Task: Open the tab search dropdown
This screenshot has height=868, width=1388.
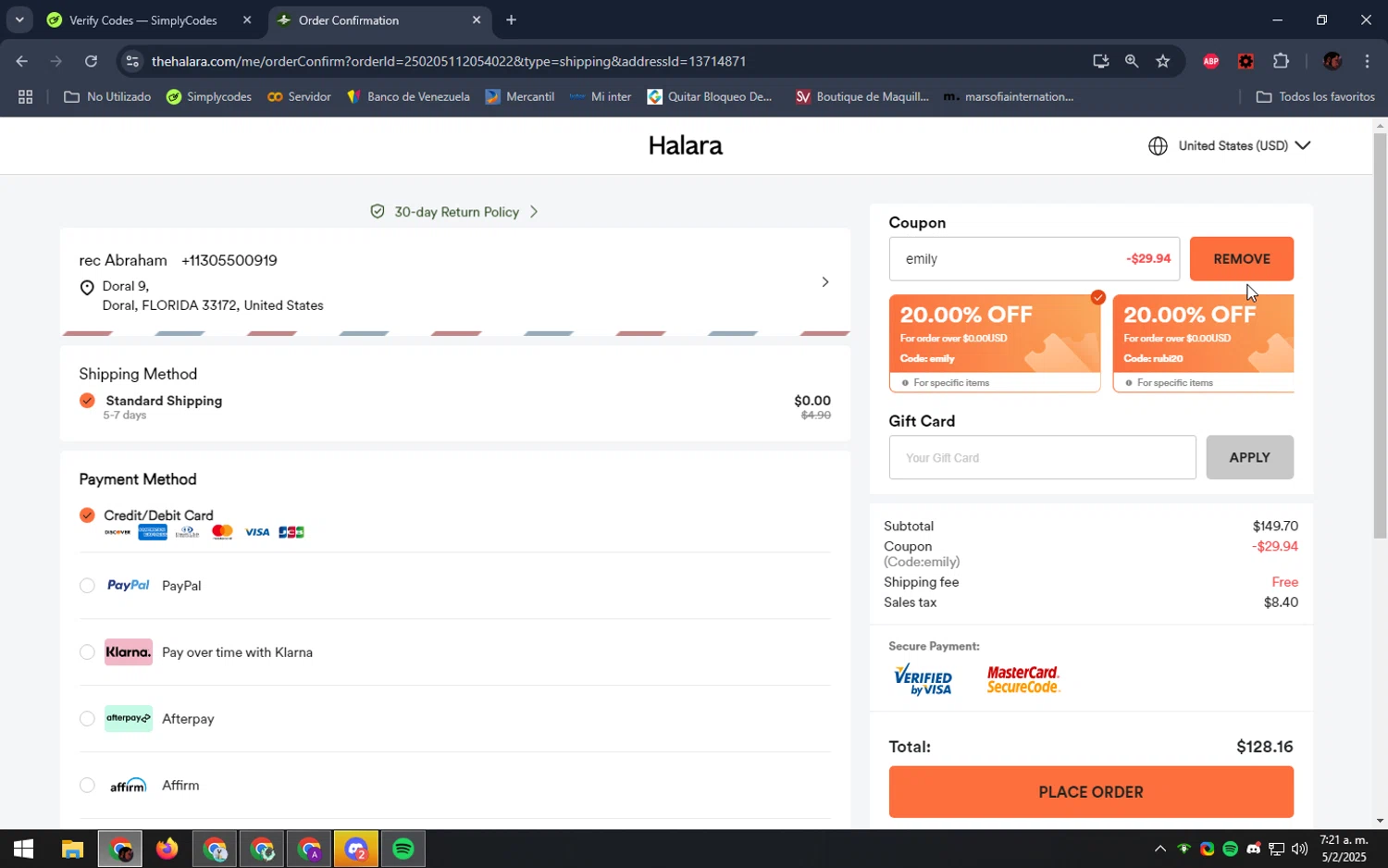Action: (x=19, y=20)
